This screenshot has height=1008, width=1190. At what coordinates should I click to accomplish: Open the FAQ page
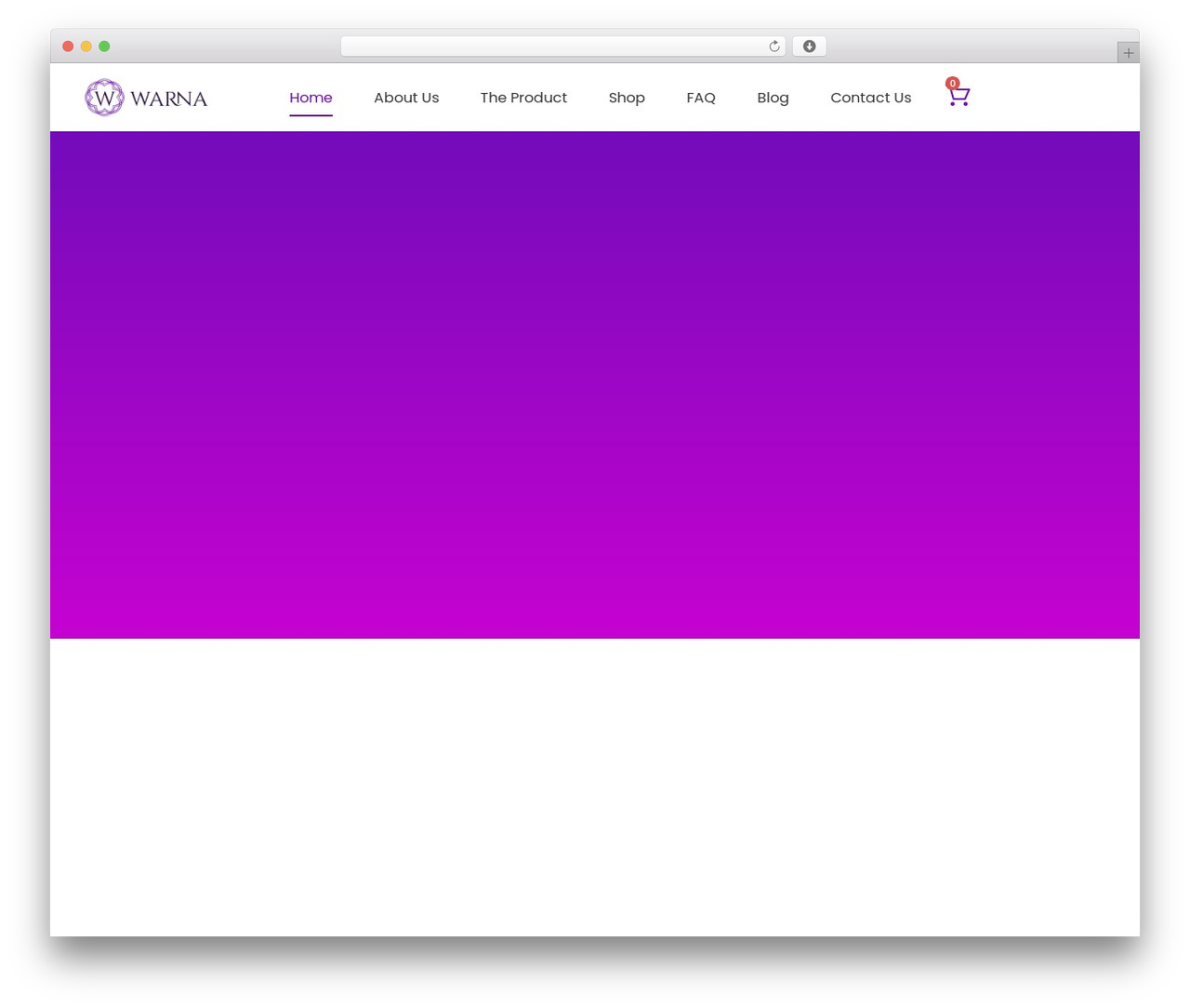click(x=701, y=98)
